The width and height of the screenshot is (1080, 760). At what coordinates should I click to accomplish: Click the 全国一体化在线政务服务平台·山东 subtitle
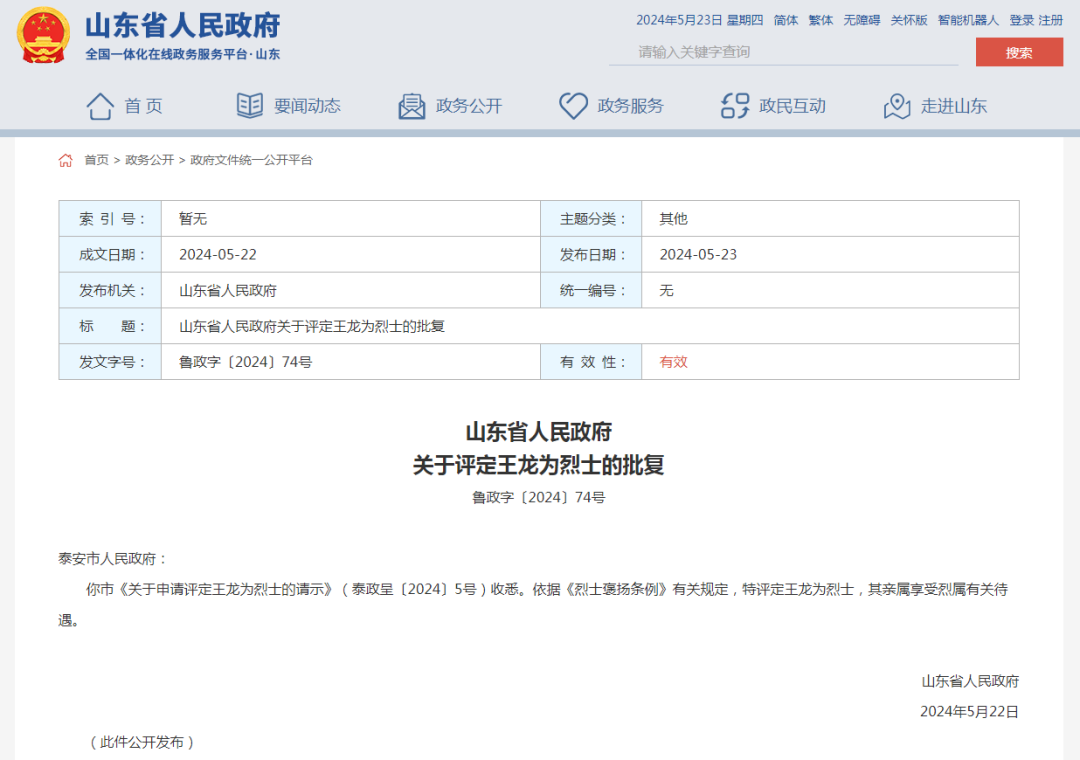[x=183, y=54]
